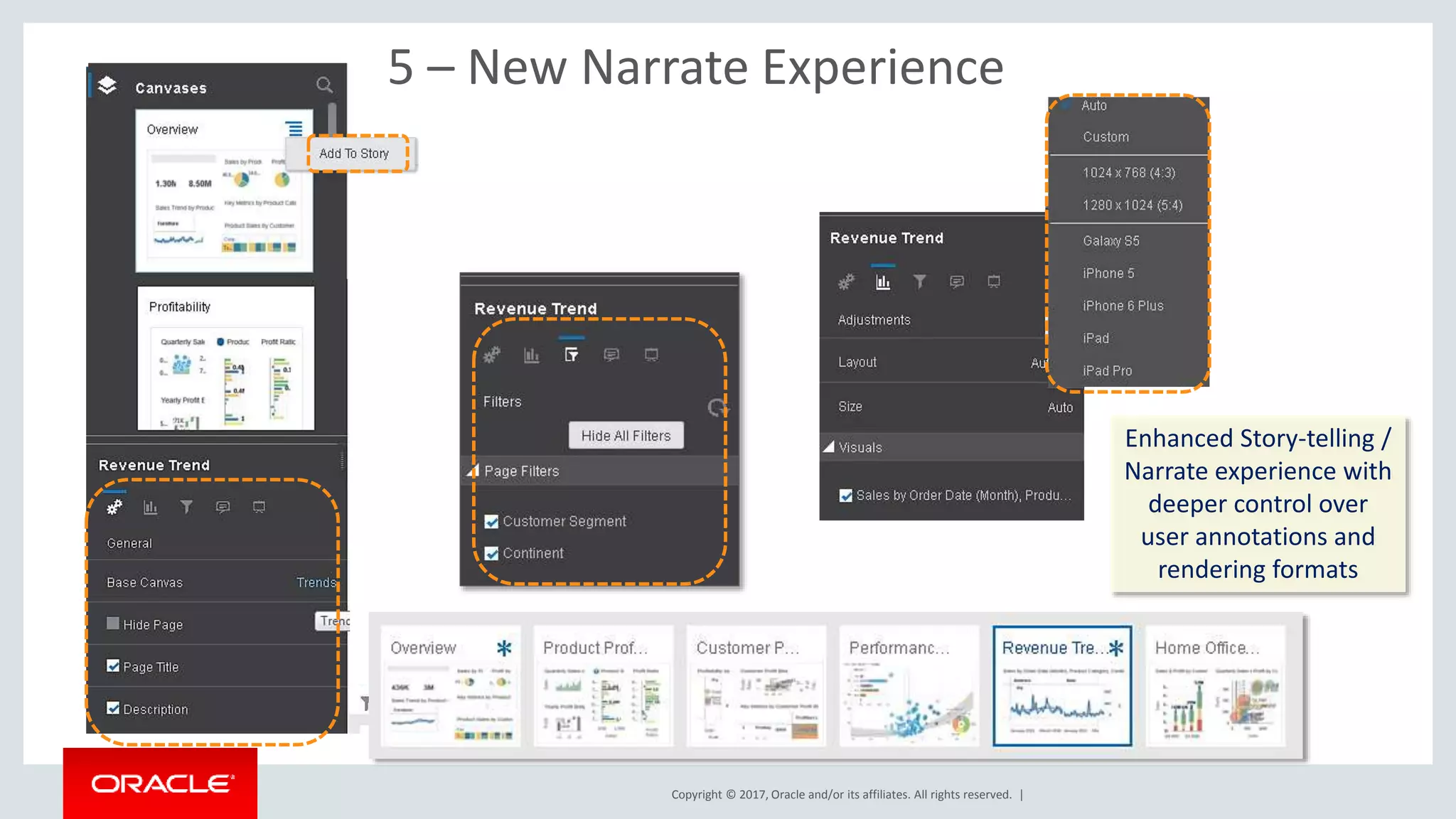Select Galaxy S5 size option
1456x819 pixels.
(x=1111, y=241)
